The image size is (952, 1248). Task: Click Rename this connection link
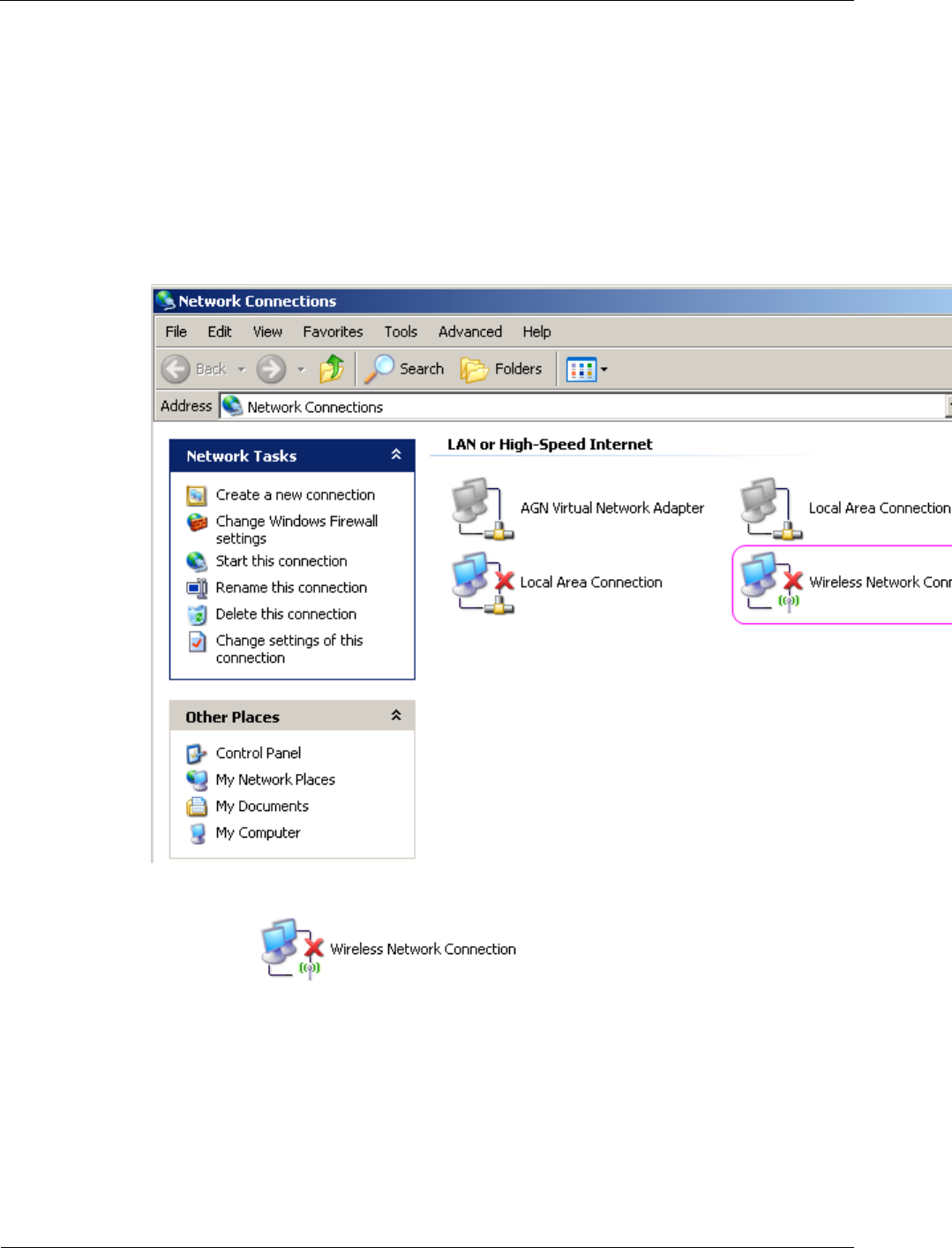coord(291,588)
